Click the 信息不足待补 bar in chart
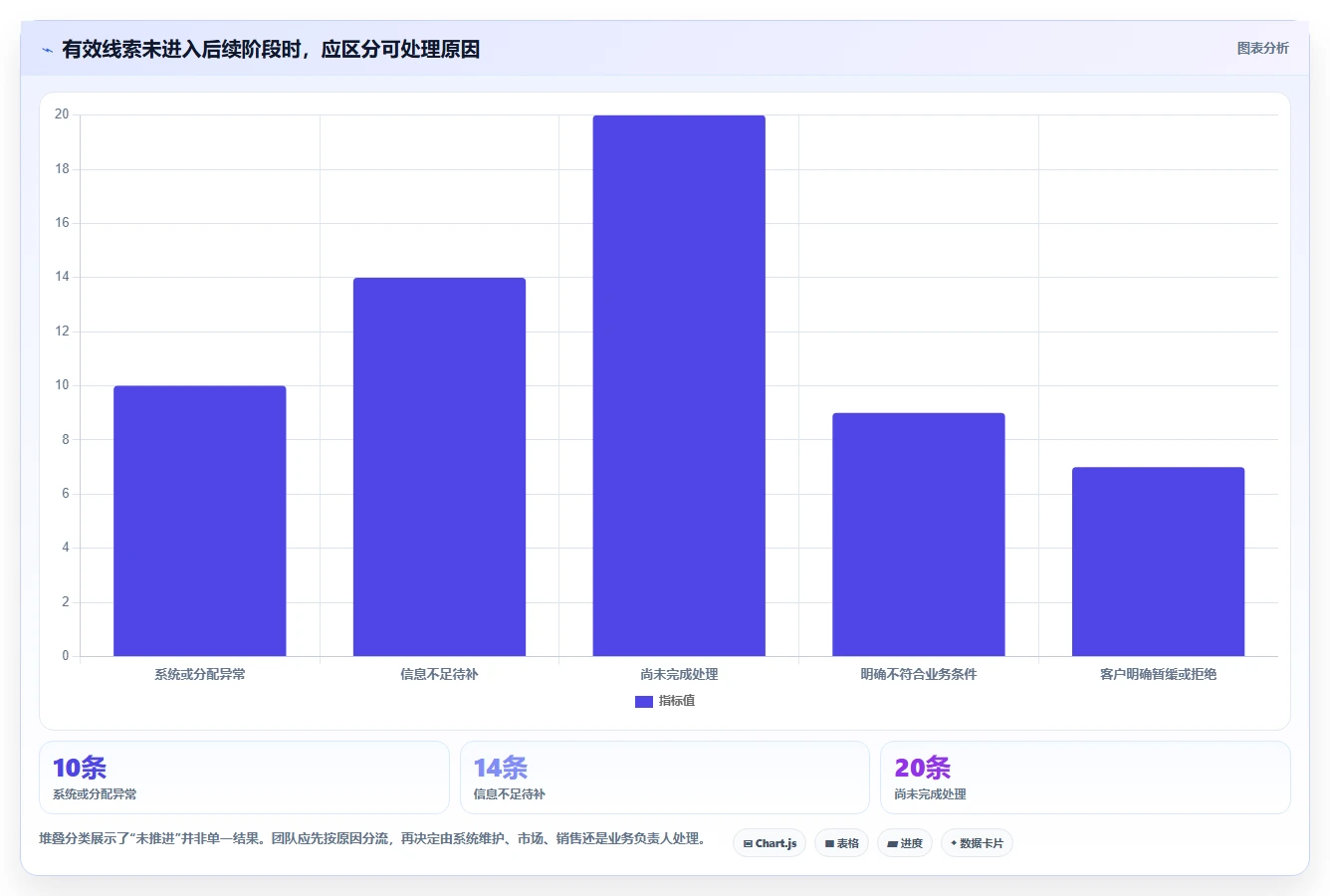This screenshot has height=896, width=1330. 439,467
